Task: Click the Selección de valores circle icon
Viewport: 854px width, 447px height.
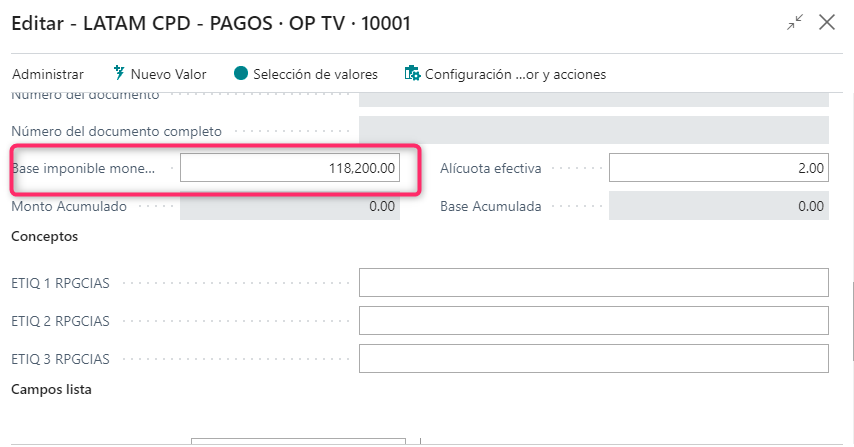Action: (x=241, y=73)
